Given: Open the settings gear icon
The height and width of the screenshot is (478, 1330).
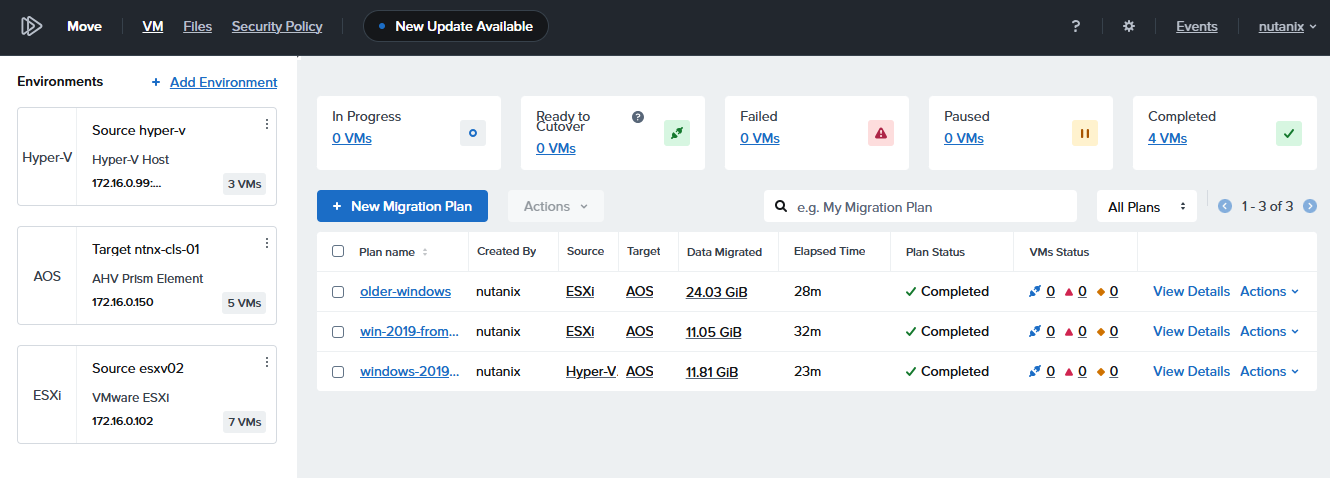Looking at the screenshot, I should pyautogui.click(x=1129, y=26).
